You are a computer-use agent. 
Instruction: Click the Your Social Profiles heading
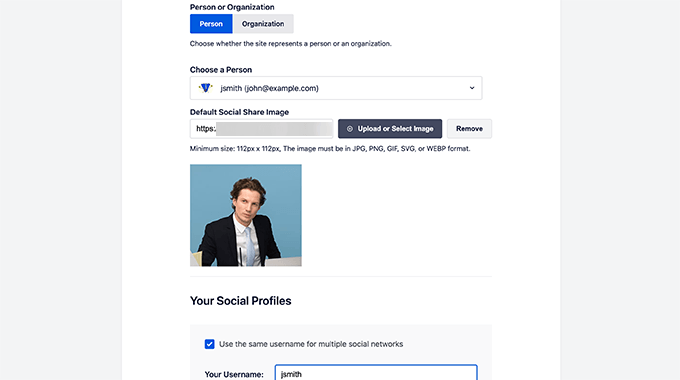coord(241,301)
